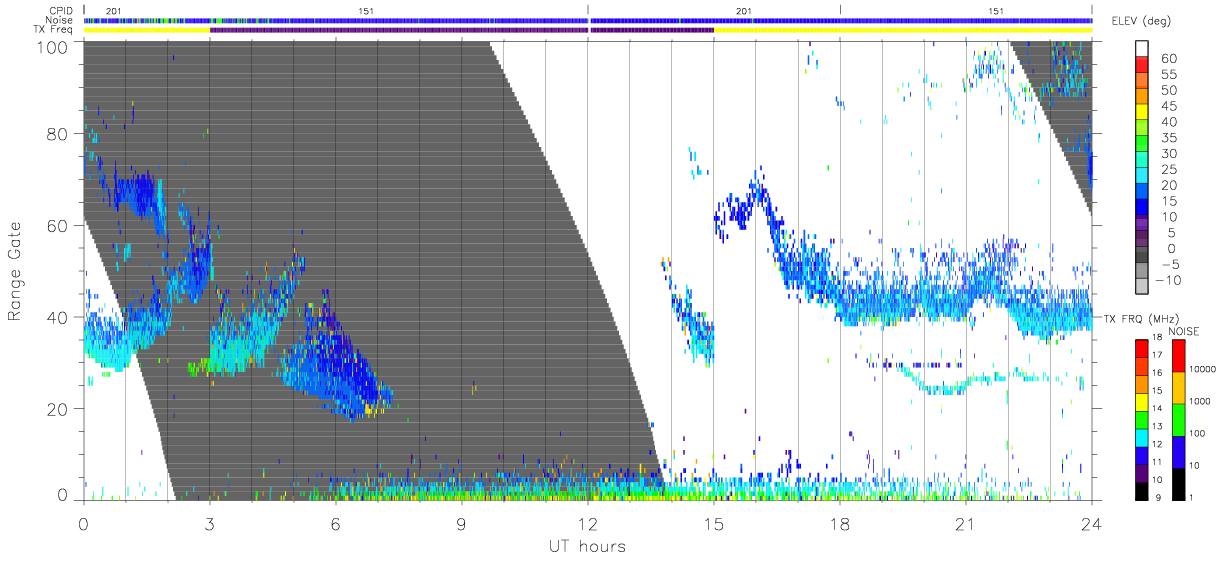Screen dimensions: 1228x567
Task: Pick the cyan 20–25 swatch in the ELEV colorbar
Action: click(1143, 177)
